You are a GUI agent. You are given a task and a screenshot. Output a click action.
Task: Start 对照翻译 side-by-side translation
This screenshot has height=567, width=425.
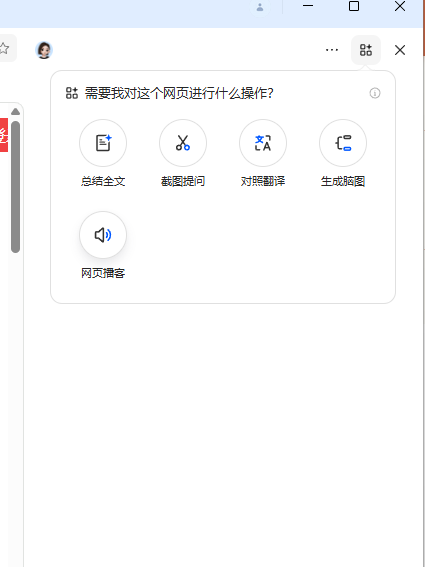click(x=263, y=143)
